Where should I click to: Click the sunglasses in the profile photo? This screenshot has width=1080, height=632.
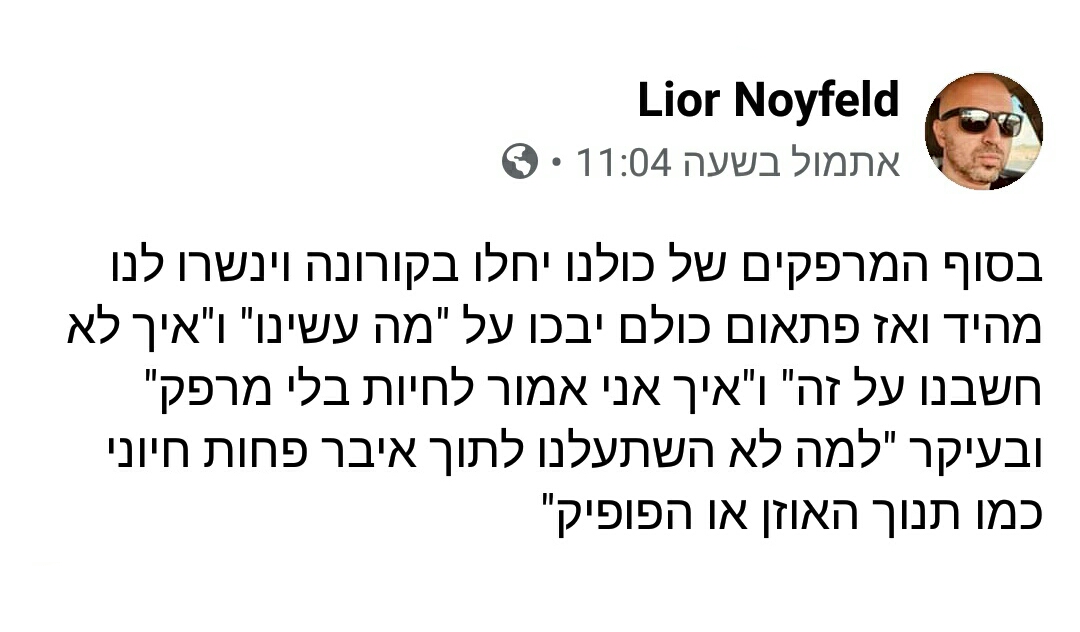981,121
